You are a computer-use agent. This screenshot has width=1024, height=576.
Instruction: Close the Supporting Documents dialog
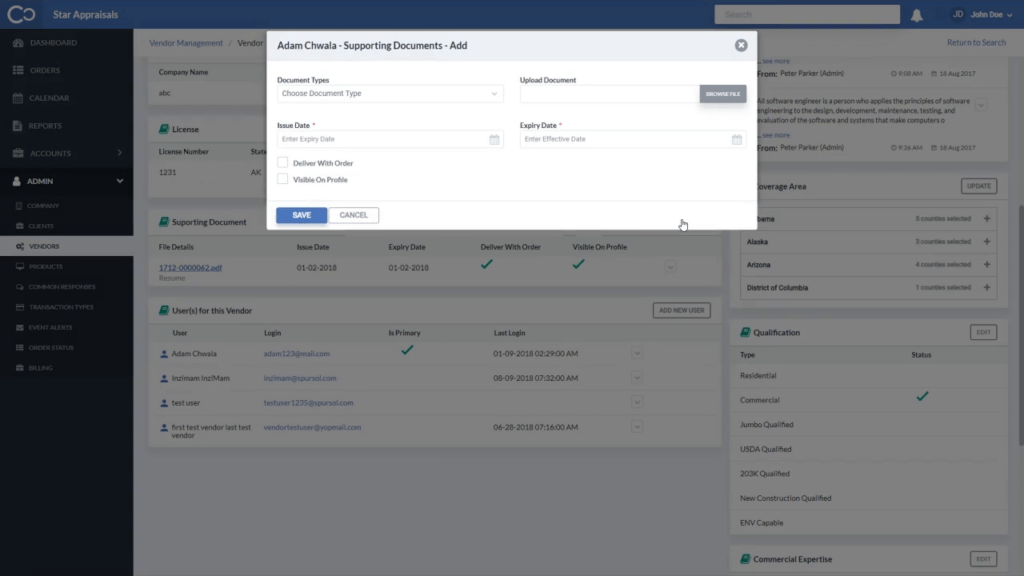click(741, 45)
